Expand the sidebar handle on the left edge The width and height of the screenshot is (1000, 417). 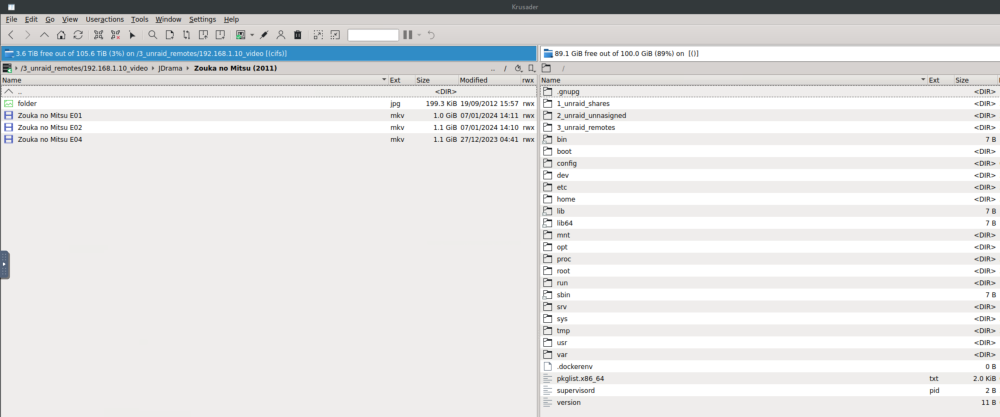tap(4, 265)
